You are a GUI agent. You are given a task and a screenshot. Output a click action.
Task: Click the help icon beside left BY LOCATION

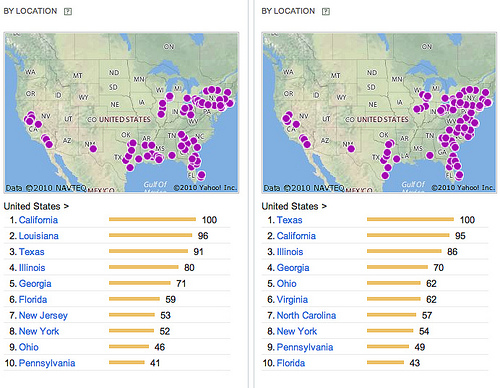[x=68, y=12]
